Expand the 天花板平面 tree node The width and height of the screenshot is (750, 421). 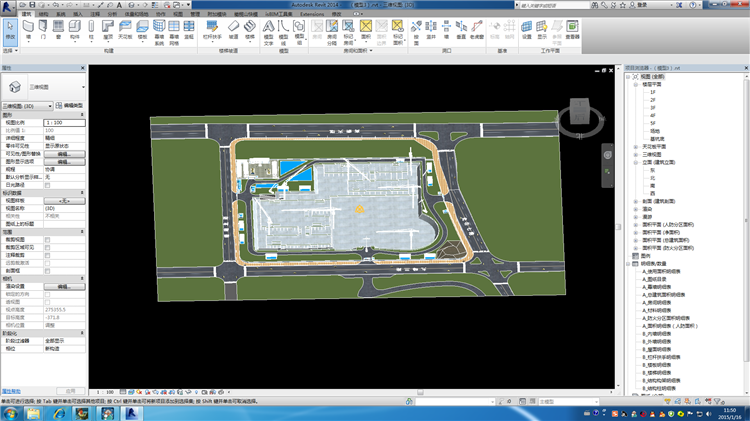[636, 146]
